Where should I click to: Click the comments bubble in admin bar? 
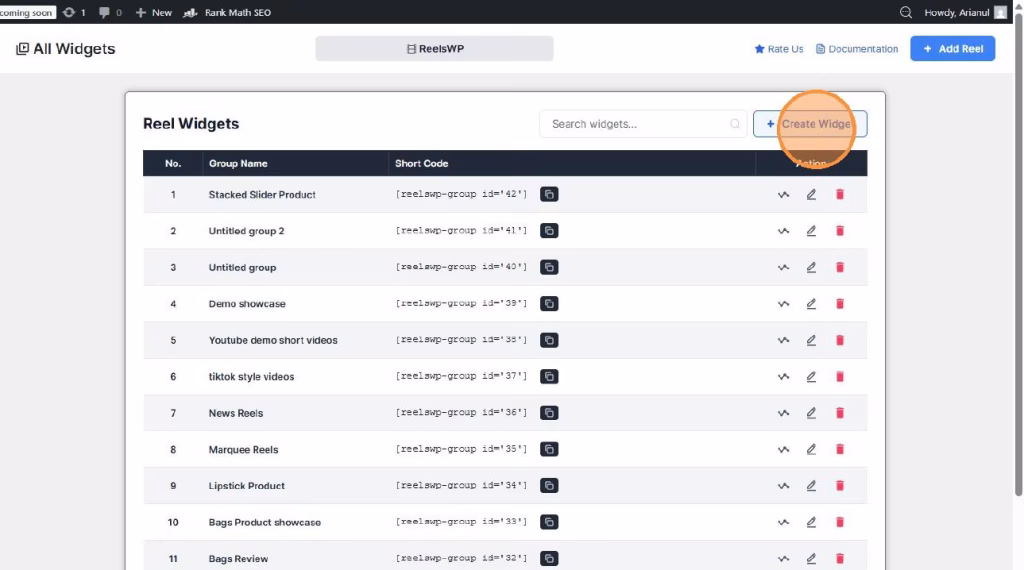coord(109,12)
